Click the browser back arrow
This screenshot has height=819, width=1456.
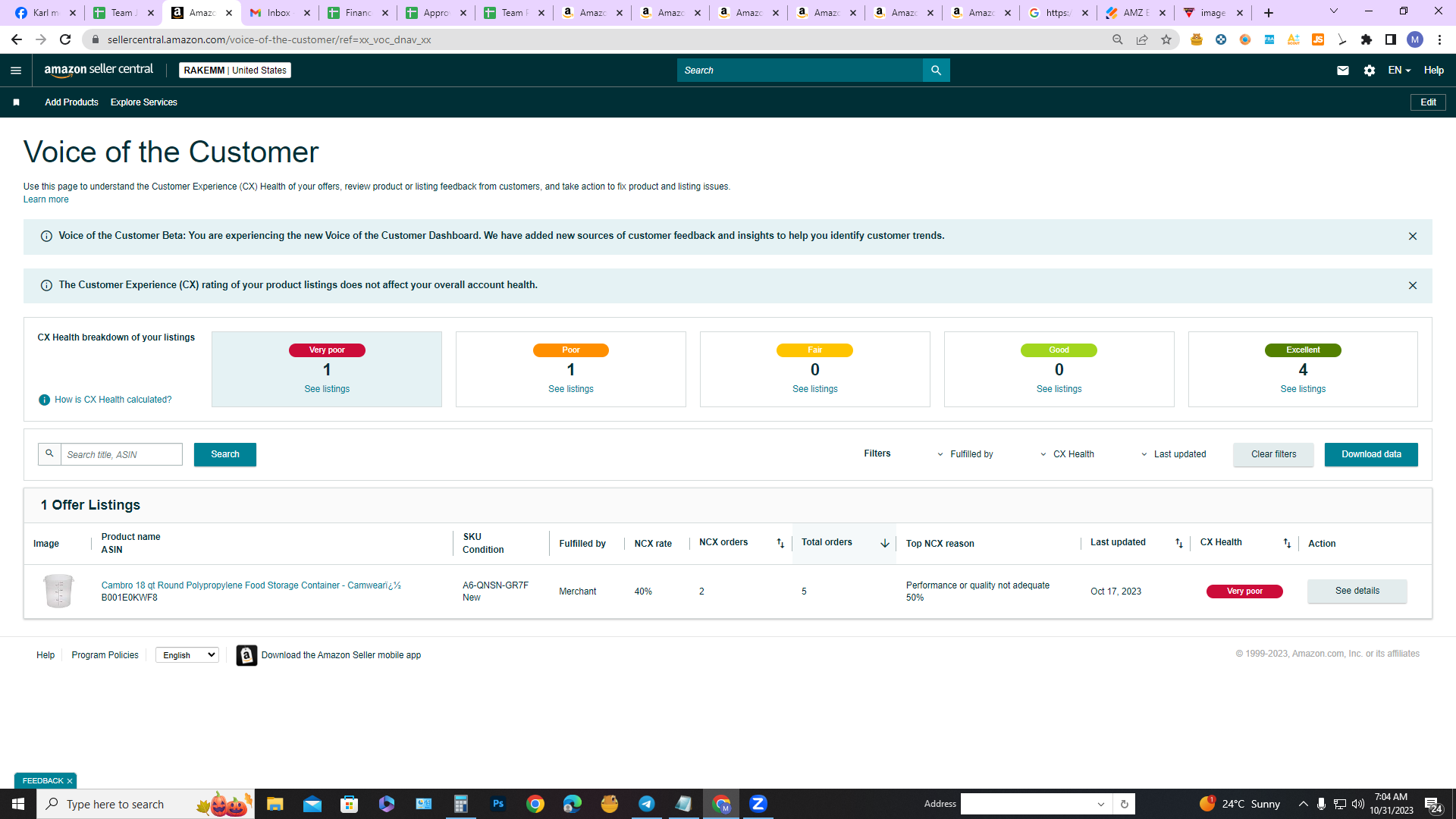tap(17, 39)
